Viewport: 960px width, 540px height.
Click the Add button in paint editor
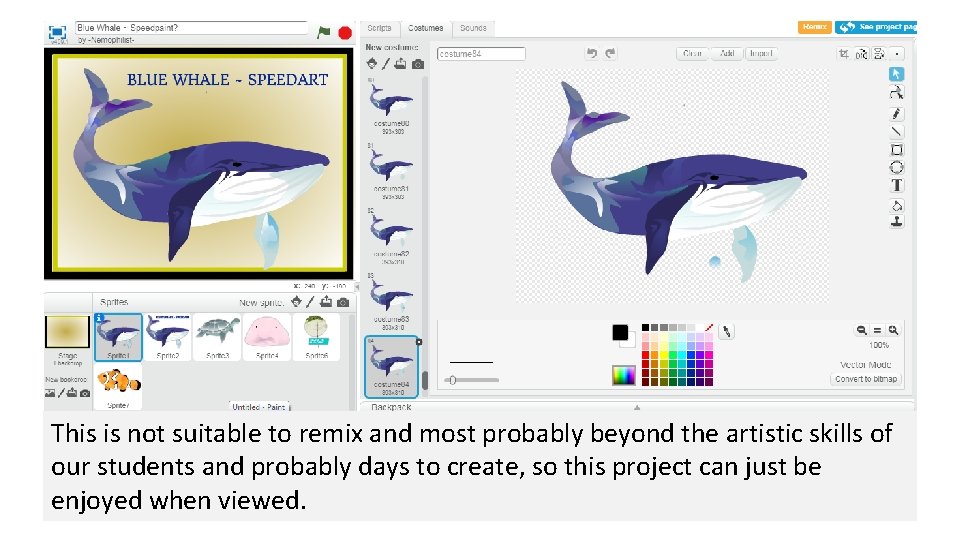click(727, 53)
